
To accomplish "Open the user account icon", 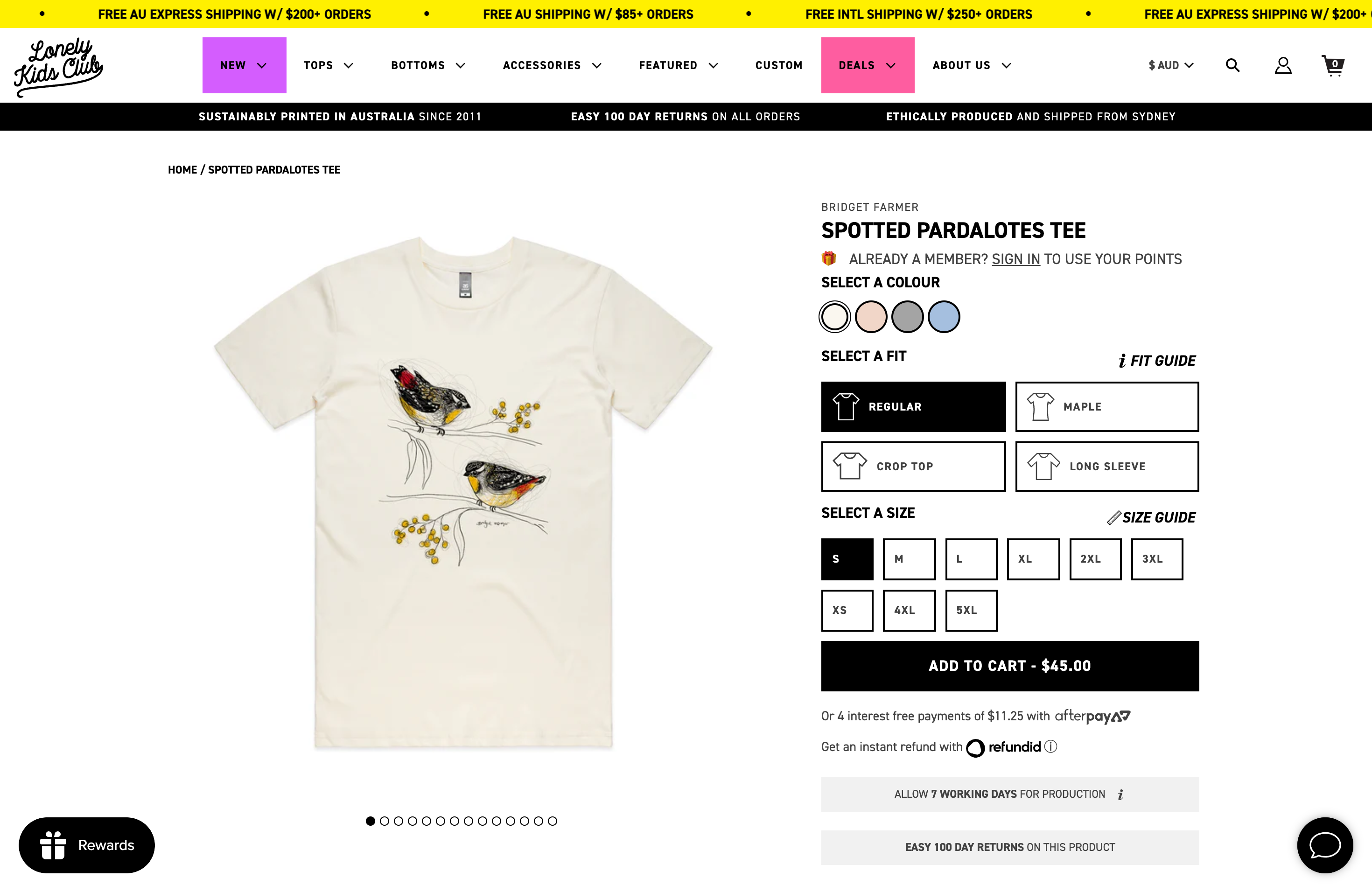I will pos(1283,65).
